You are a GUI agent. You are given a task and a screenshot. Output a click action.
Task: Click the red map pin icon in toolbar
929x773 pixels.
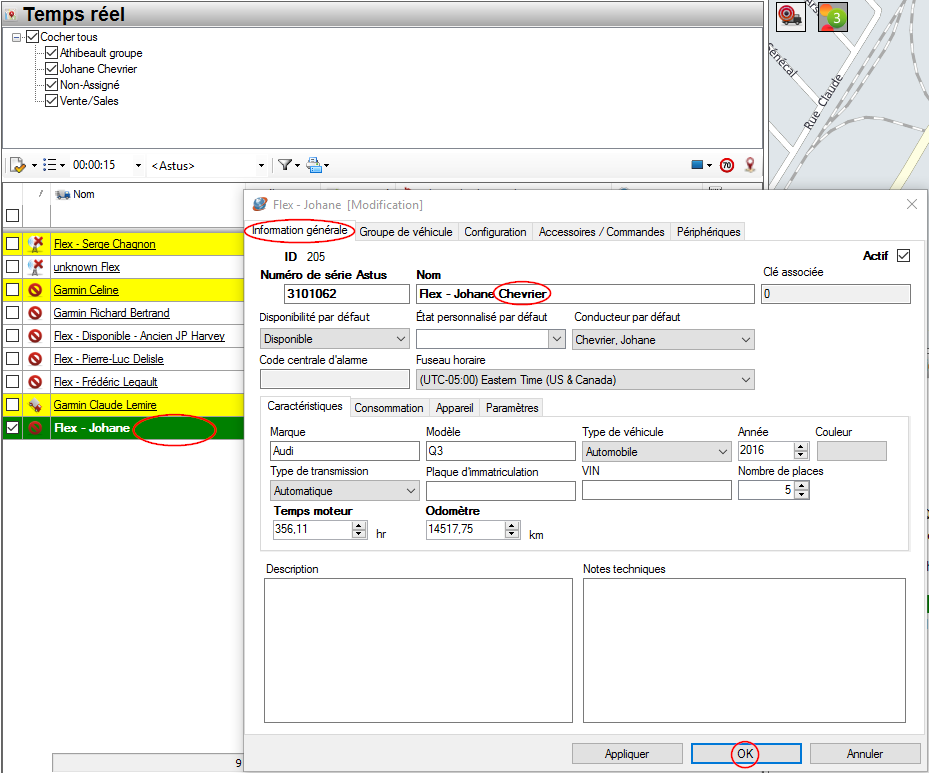coord(749,165)
